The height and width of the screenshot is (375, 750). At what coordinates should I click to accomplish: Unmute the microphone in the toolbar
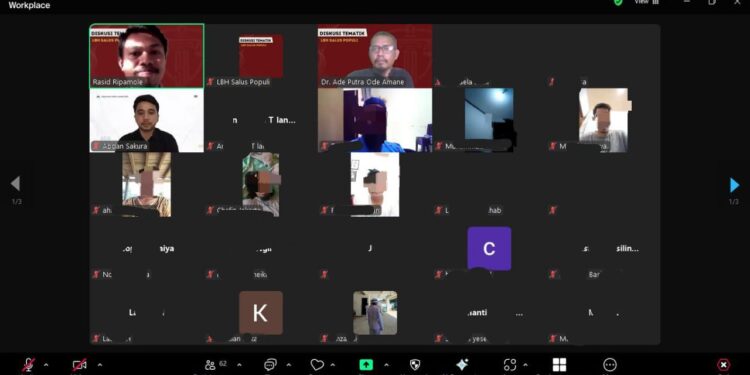point(29,365)
